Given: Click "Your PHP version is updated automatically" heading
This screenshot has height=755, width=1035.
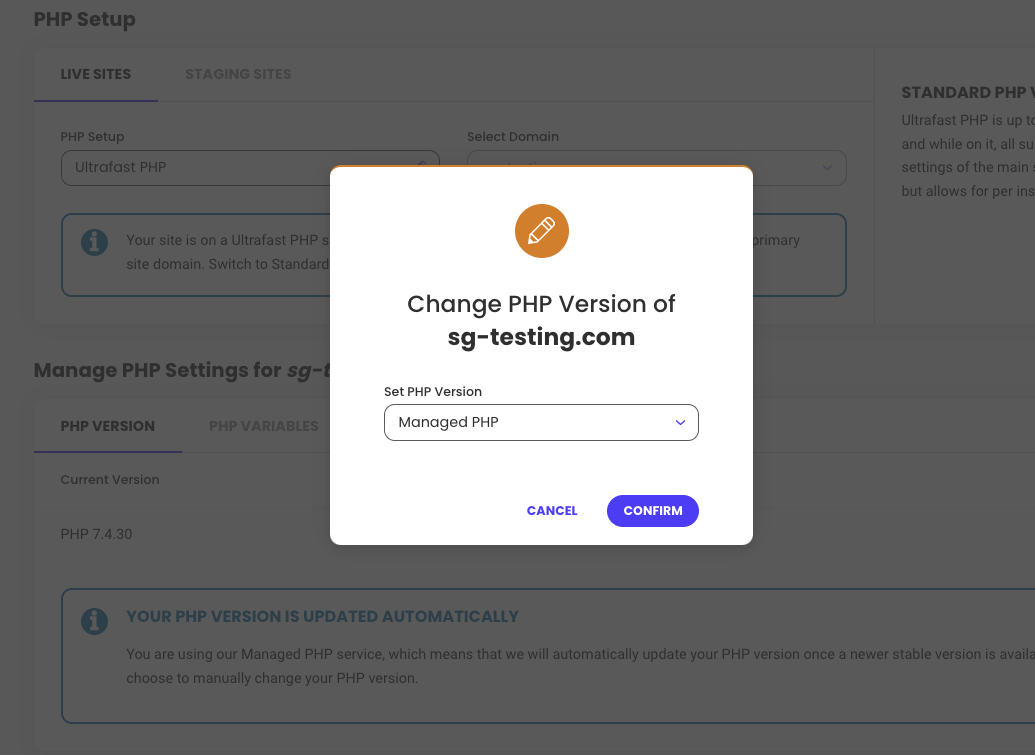Looking at the screenshot, I should 322,616.
